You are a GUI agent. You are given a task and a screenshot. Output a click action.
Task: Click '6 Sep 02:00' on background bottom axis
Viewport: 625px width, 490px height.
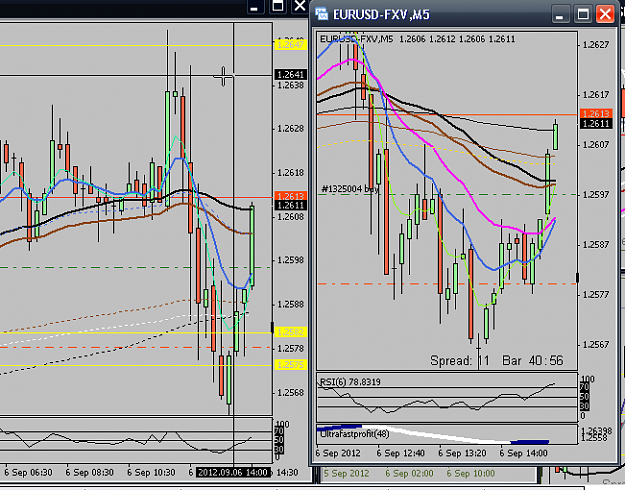[409, 474]
